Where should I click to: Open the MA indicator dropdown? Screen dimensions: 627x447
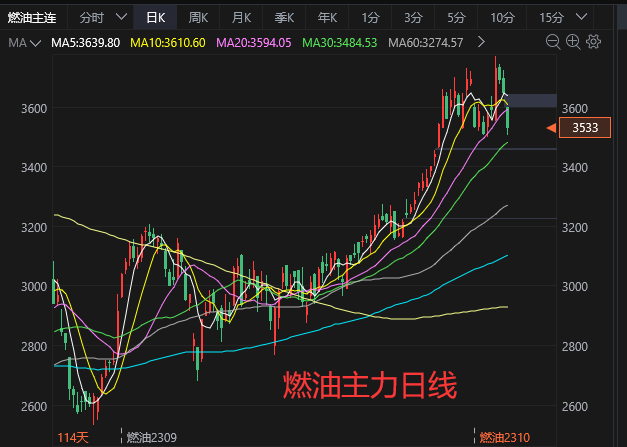tap(25, 43)
